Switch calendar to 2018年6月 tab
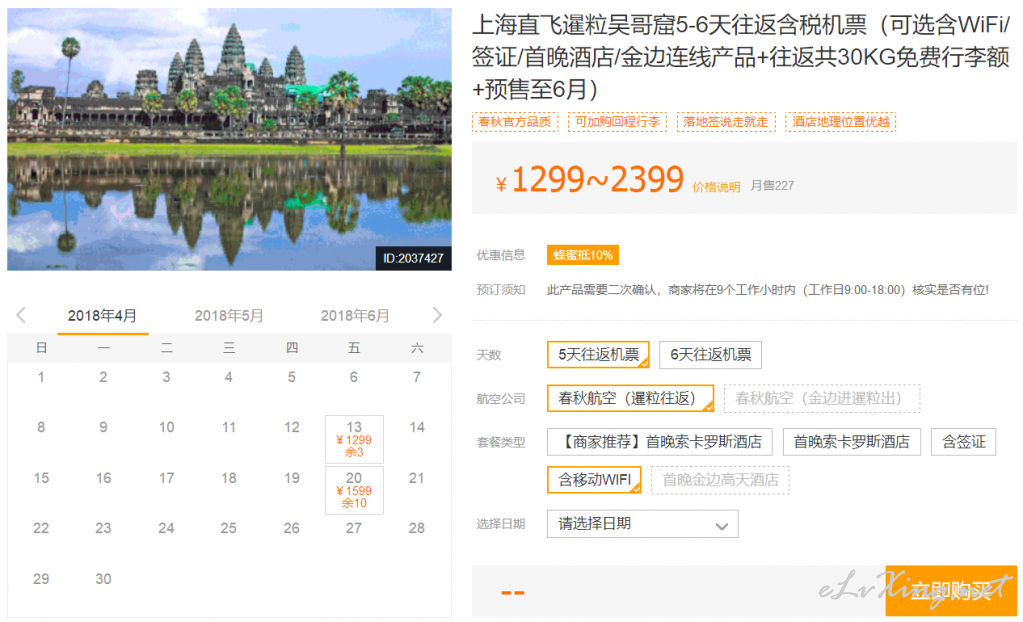The width and height of the screenshot is (1023, 622). 355,316
